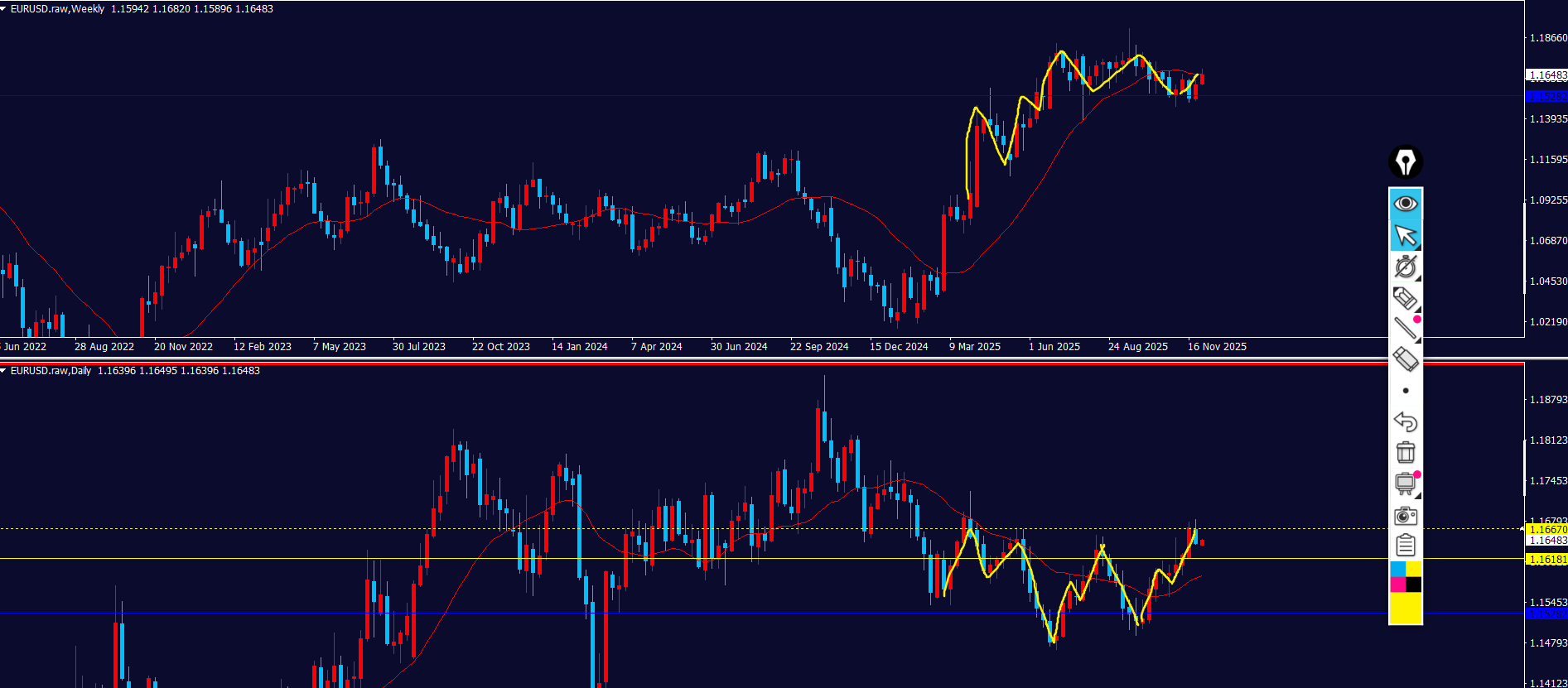The width and height of the screenshot is (1568, 688).
Task: Click the brush size dot
Action: pyautogui.click(x=1405, y=391)
